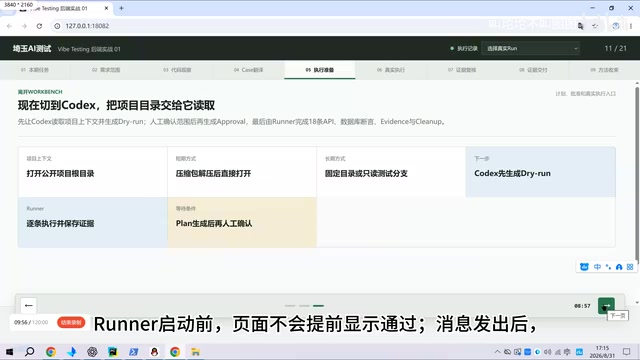Click the browser back arrow
This screenshot has height=360, width=640.
point(9,26)
